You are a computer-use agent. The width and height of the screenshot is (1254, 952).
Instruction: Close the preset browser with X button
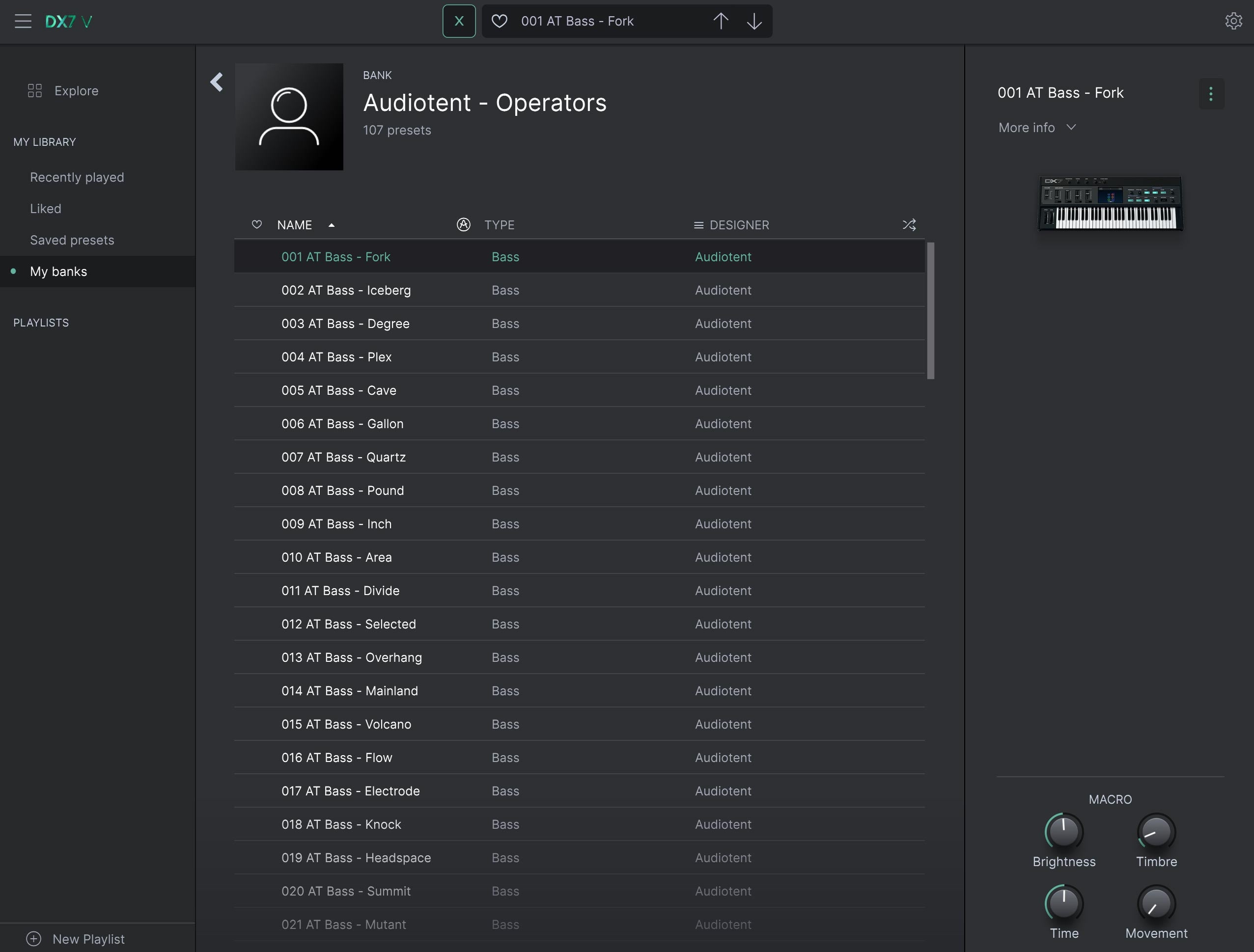[459, 22]
